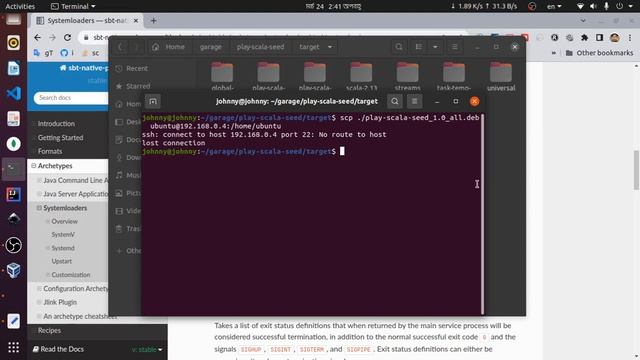Image resolution: width=640 pixels, height=360 pixels.
Task: Open the Other bookmarks folder
Action: tap(599, 53)
